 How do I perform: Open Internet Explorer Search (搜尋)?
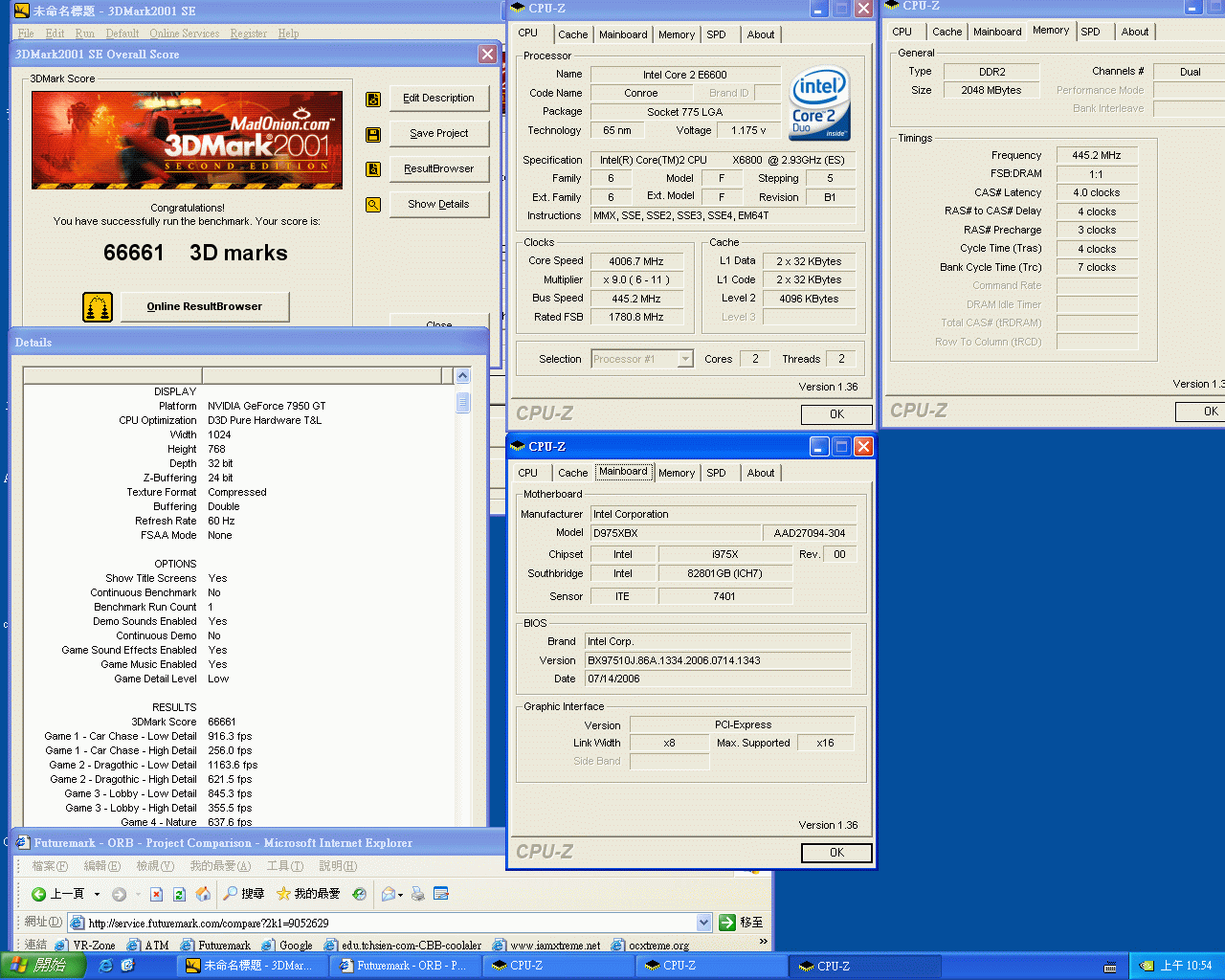(x=244, y=894)
